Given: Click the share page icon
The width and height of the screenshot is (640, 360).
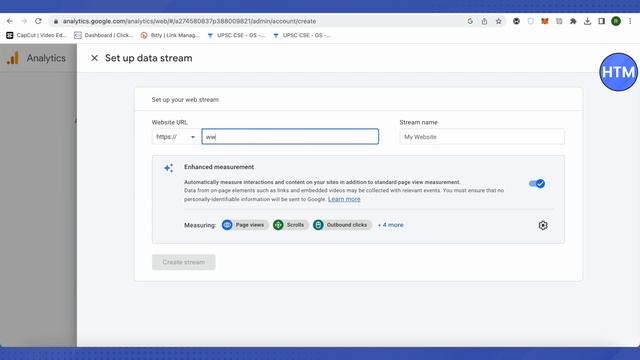Looking at the screenshot, I should [484, 21].
